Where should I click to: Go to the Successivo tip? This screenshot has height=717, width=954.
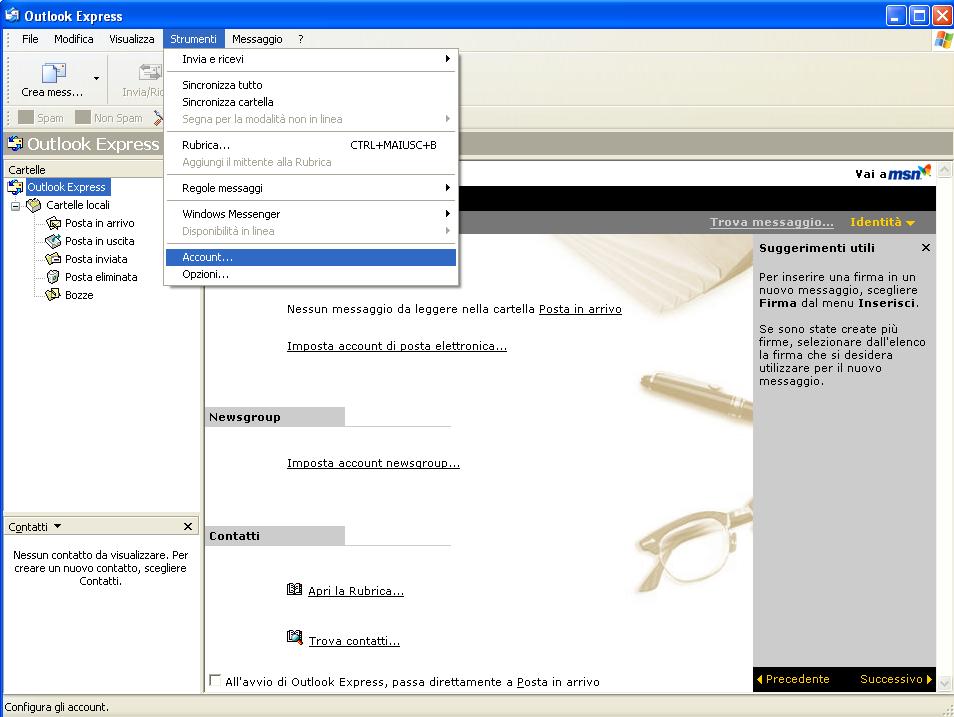tap(896, 679)
